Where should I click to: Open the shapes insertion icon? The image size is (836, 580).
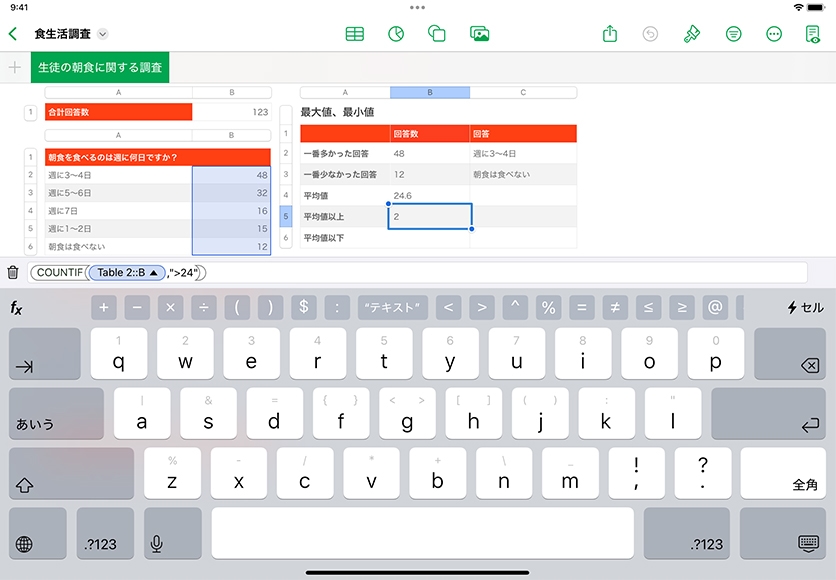click(x=436, y=33)
